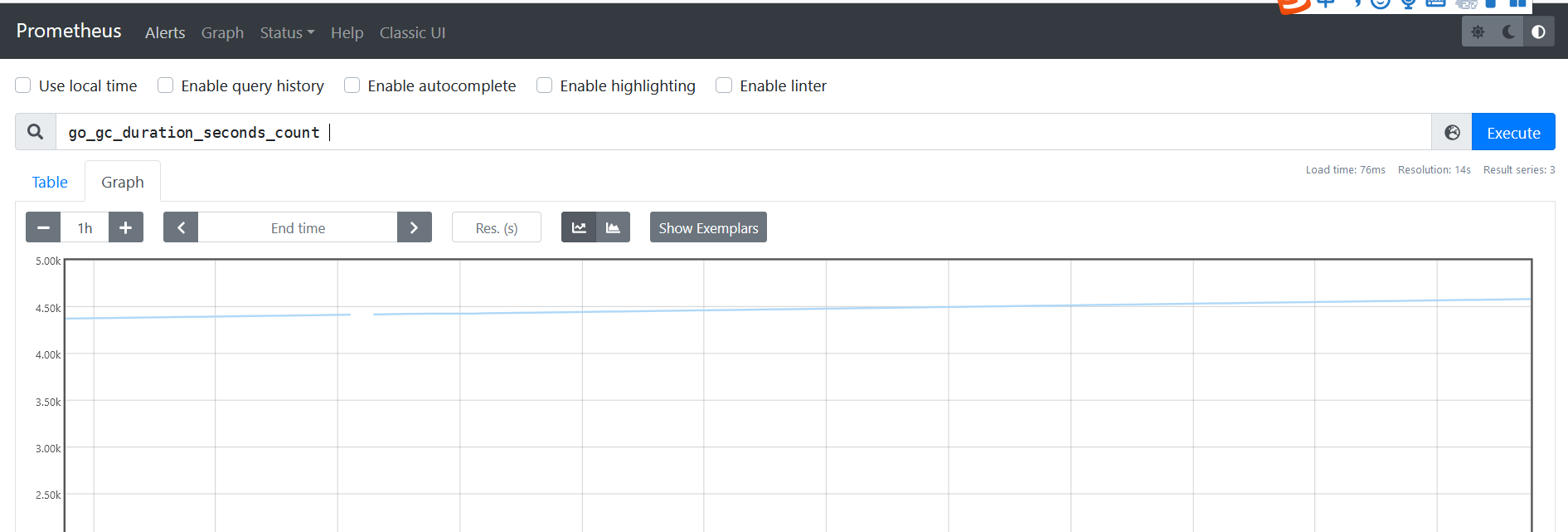1568x532 pixels.
Task: Click the Prometheus brand link
Action: (x=69, y=31)
